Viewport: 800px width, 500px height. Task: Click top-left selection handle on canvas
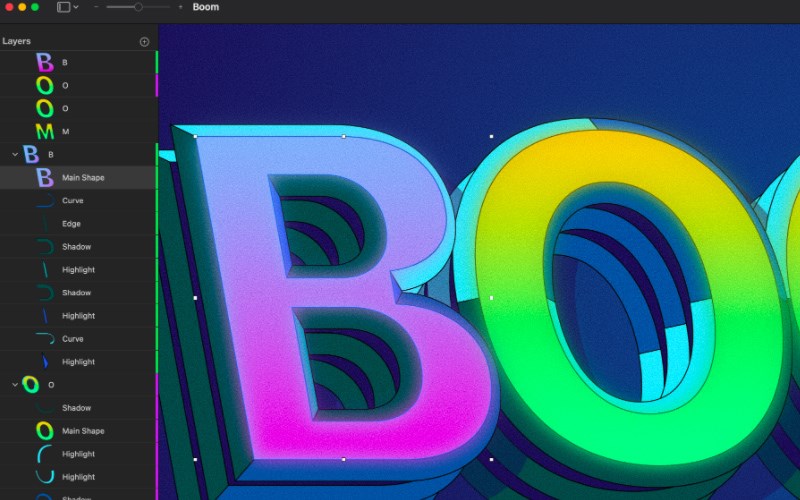coord(195,137)
